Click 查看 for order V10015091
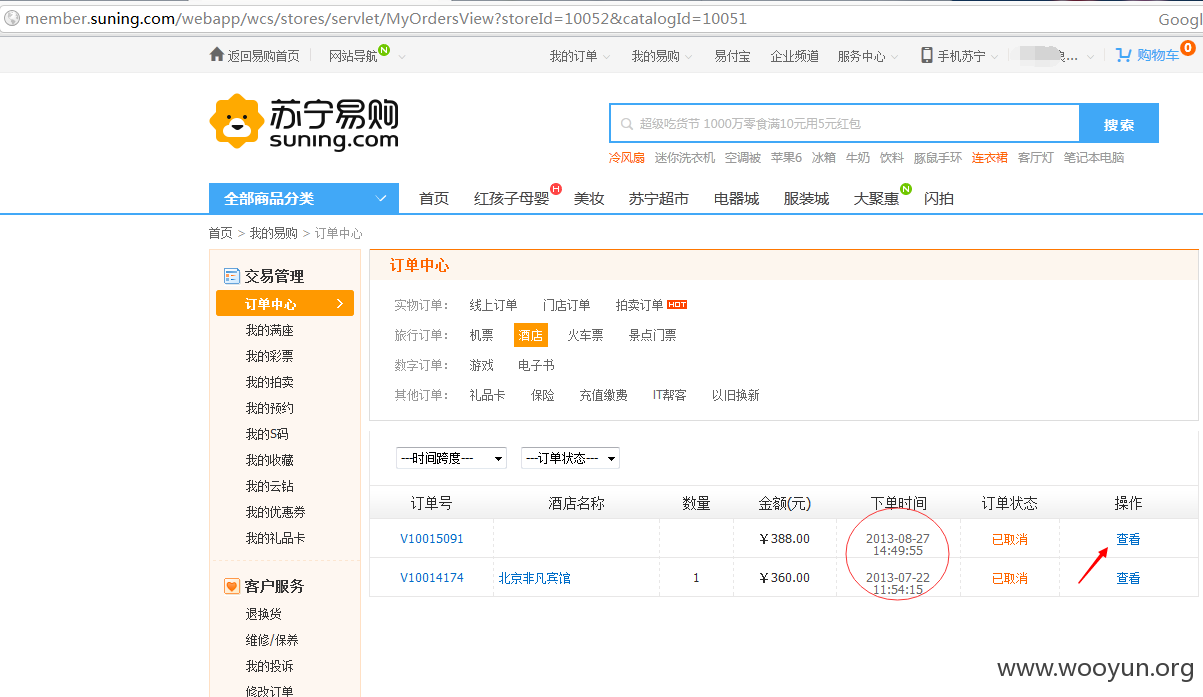1203x697 pixels. (1128, 539)
